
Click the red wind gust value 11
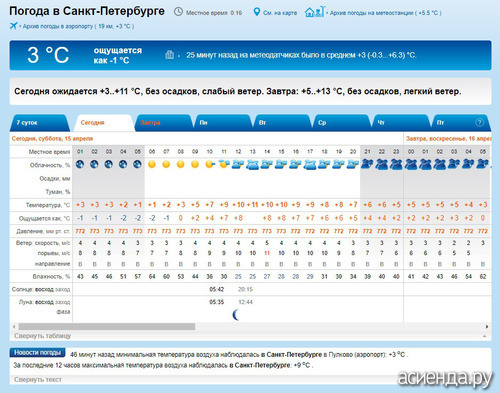[267, 253]
